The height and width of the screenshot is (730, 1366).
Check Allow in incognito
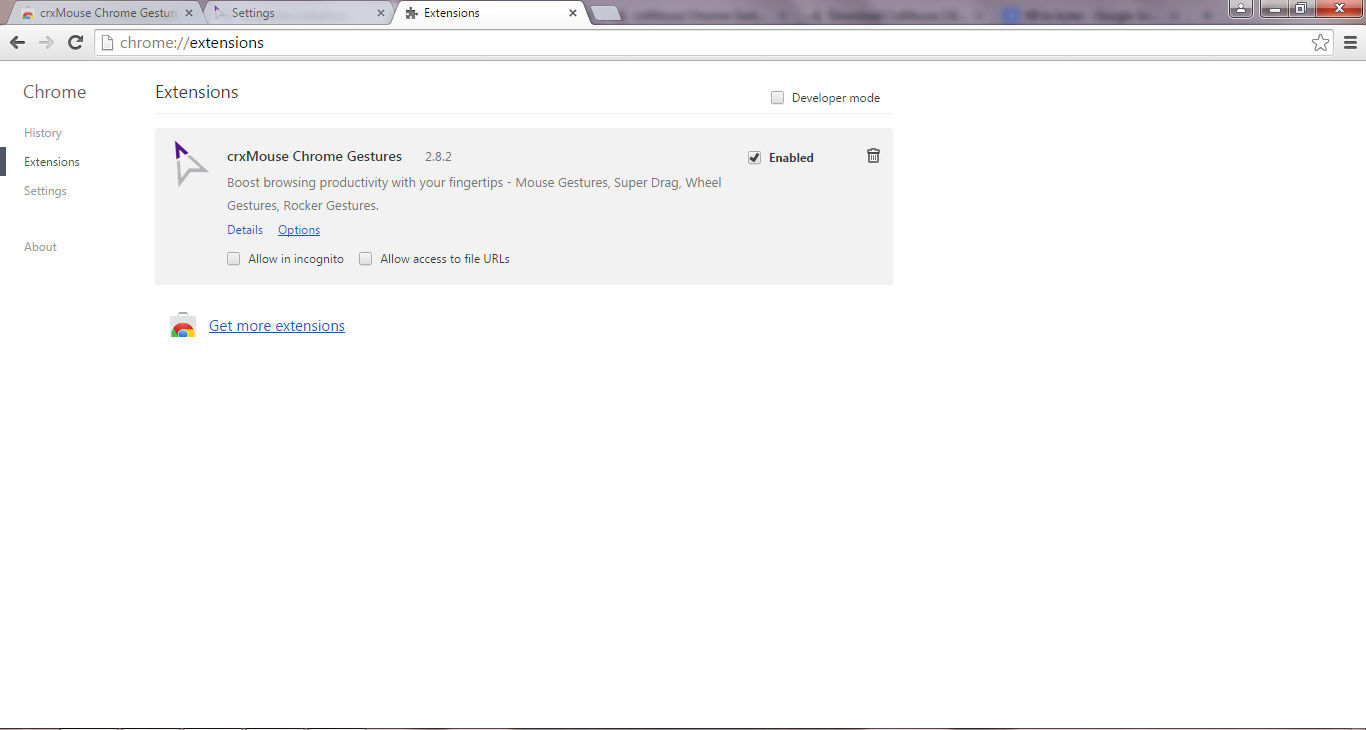point(233,258)
